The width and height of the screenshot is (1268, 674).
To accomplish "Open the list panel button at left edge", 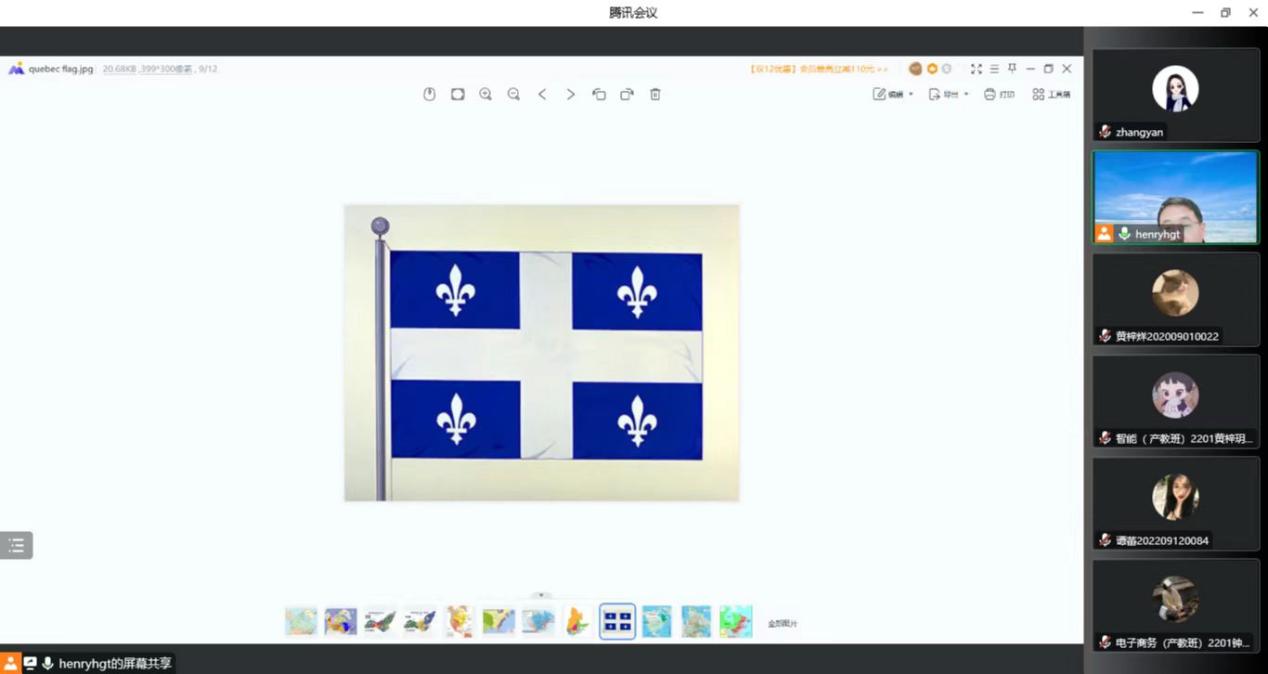I will coord(16,545).
